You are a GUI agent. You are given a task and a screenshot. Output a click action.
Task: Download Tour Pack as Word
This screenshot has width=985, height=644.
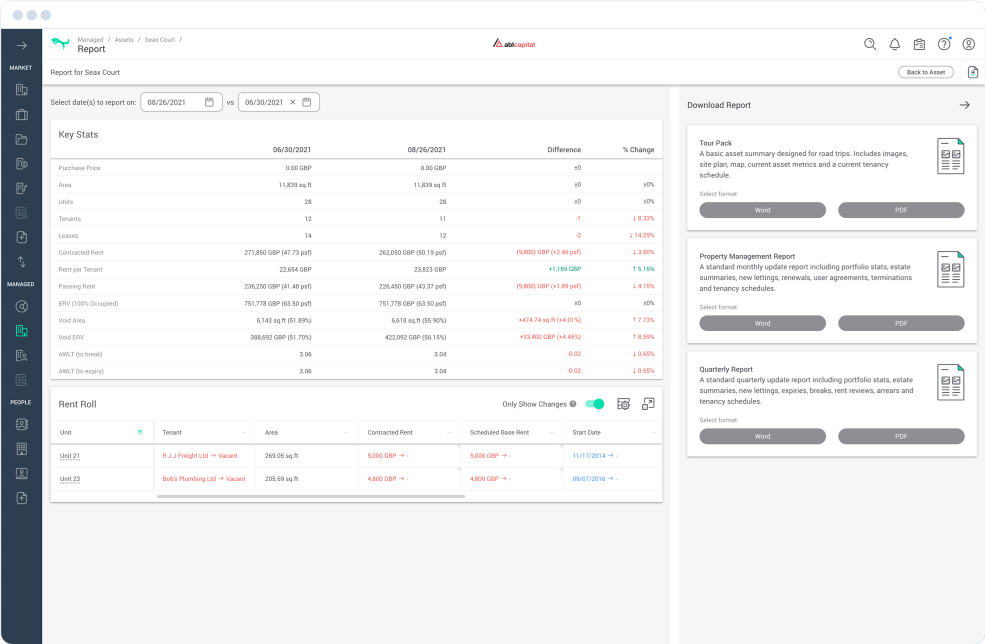tap(762, 210)
